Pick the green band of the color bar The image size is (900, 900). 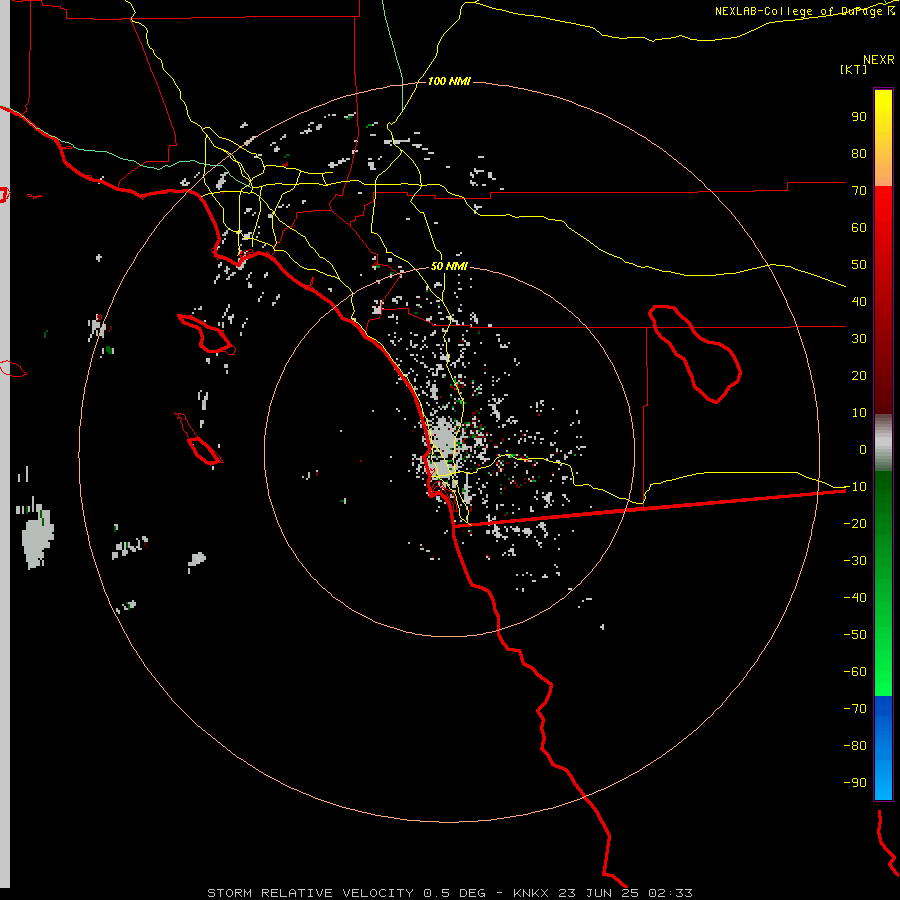883,584
